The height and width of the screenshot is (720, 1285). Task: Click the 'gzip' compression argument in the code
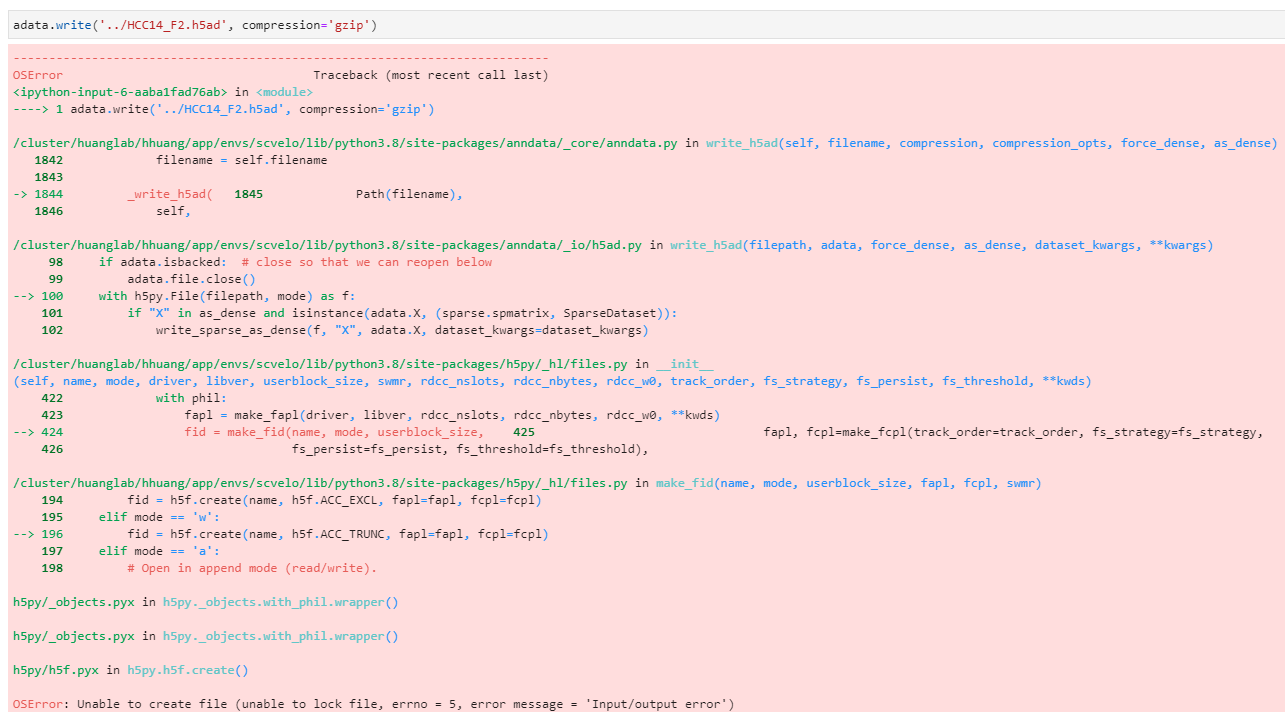[350, 24]
